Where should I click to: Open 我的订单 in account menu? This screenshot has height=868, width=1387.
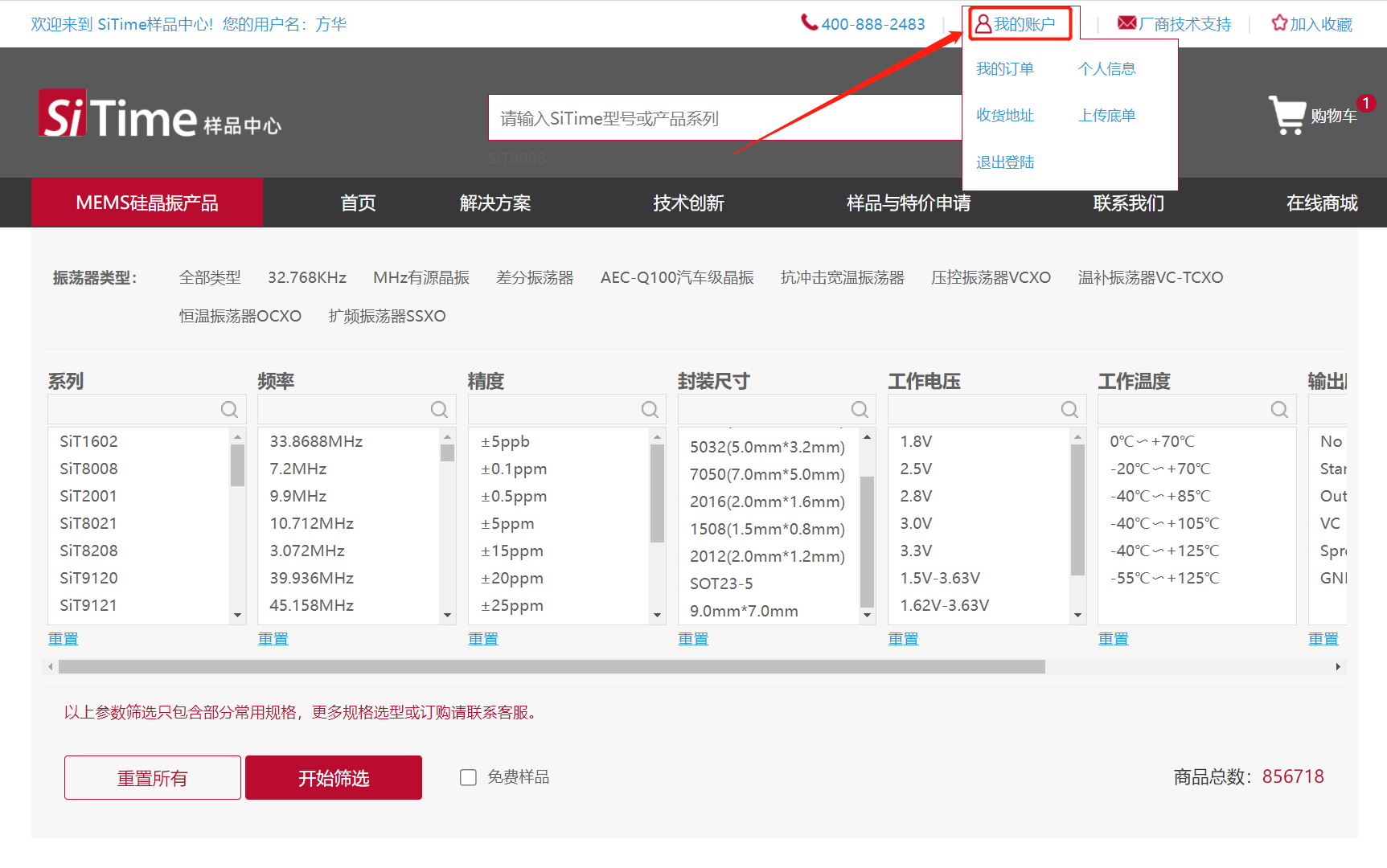click(1005, 69)
